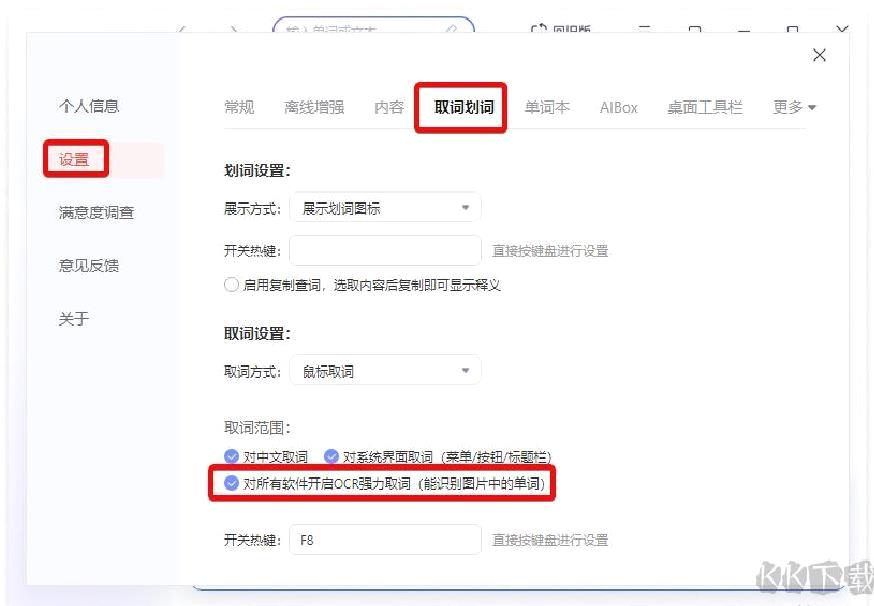The image size is (874, 606).
Task: Open 个人信息 in the sidebar
Action: [89, 105]
